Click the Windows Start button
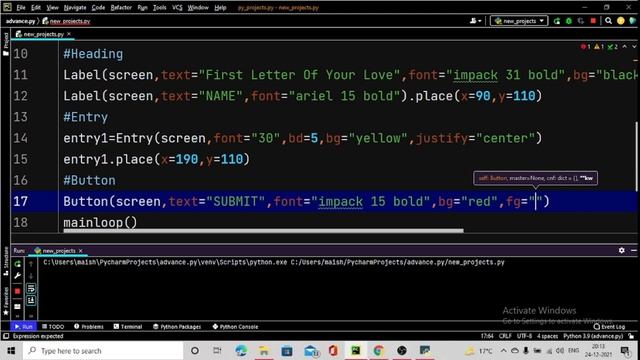640x360 pixels. pos(11,351)
